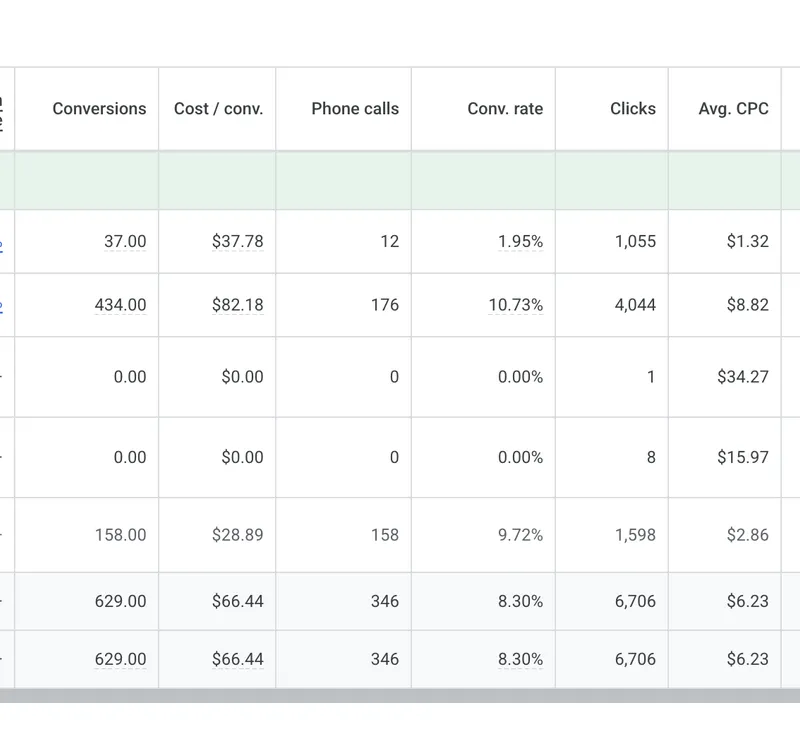Open the blue campaign link in second data row
800x734 pixels.
[4, 305]
